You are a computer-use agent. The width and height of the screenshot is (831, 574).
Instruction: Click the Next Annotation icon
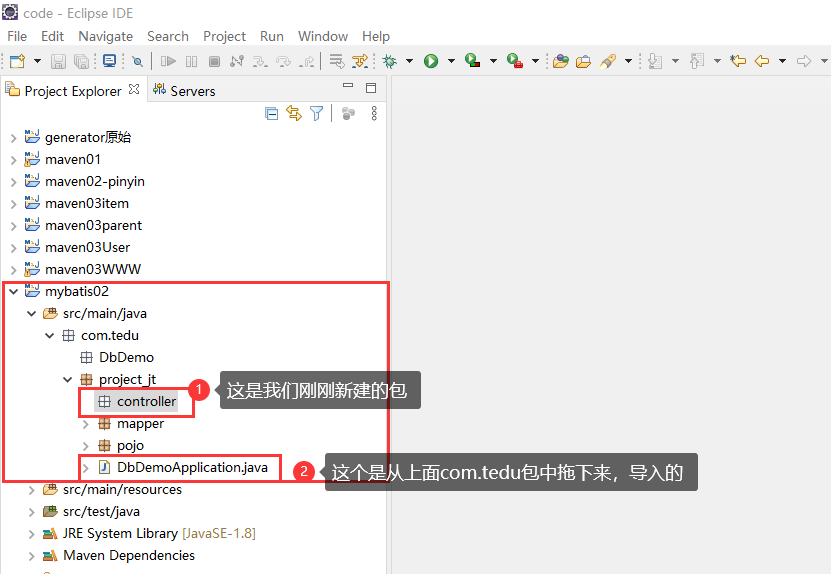(656, 61)
